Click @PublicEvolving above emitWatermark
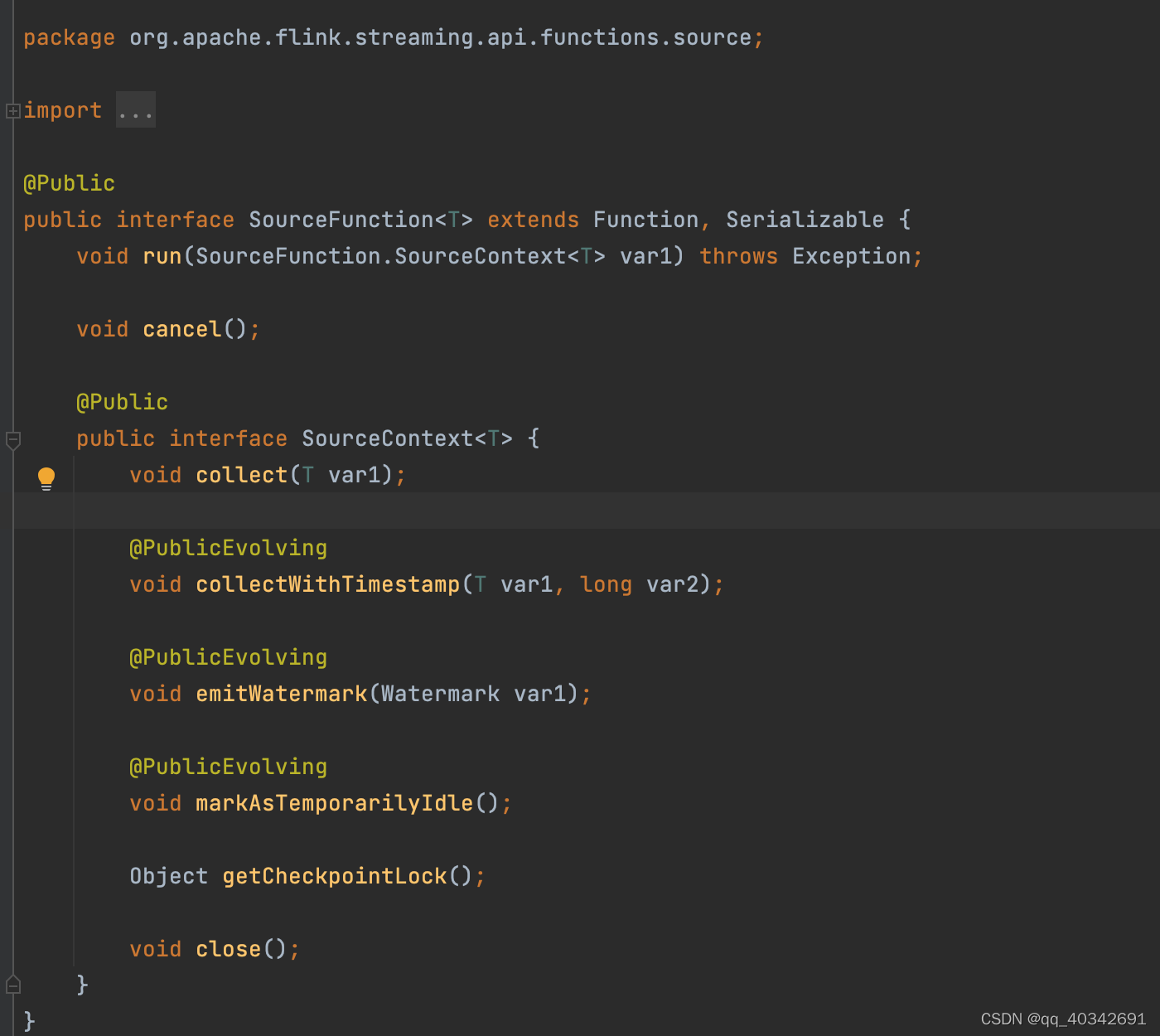 point(229,657)
